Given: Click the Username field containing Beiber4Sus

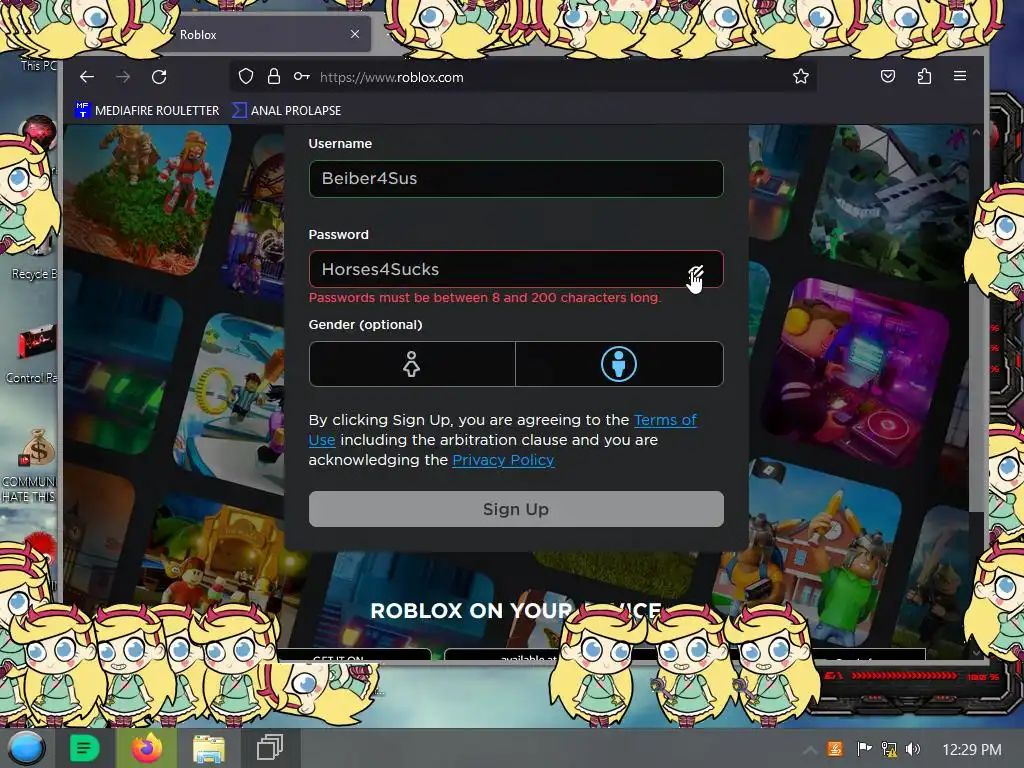Looking at the screenshot, I should click(516, 179).
